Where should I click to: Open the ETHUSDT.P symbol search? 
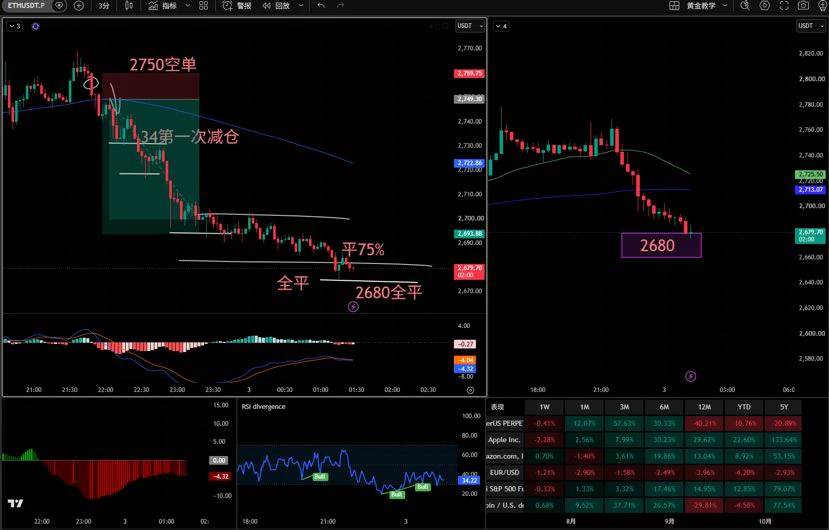click(25, 6)
